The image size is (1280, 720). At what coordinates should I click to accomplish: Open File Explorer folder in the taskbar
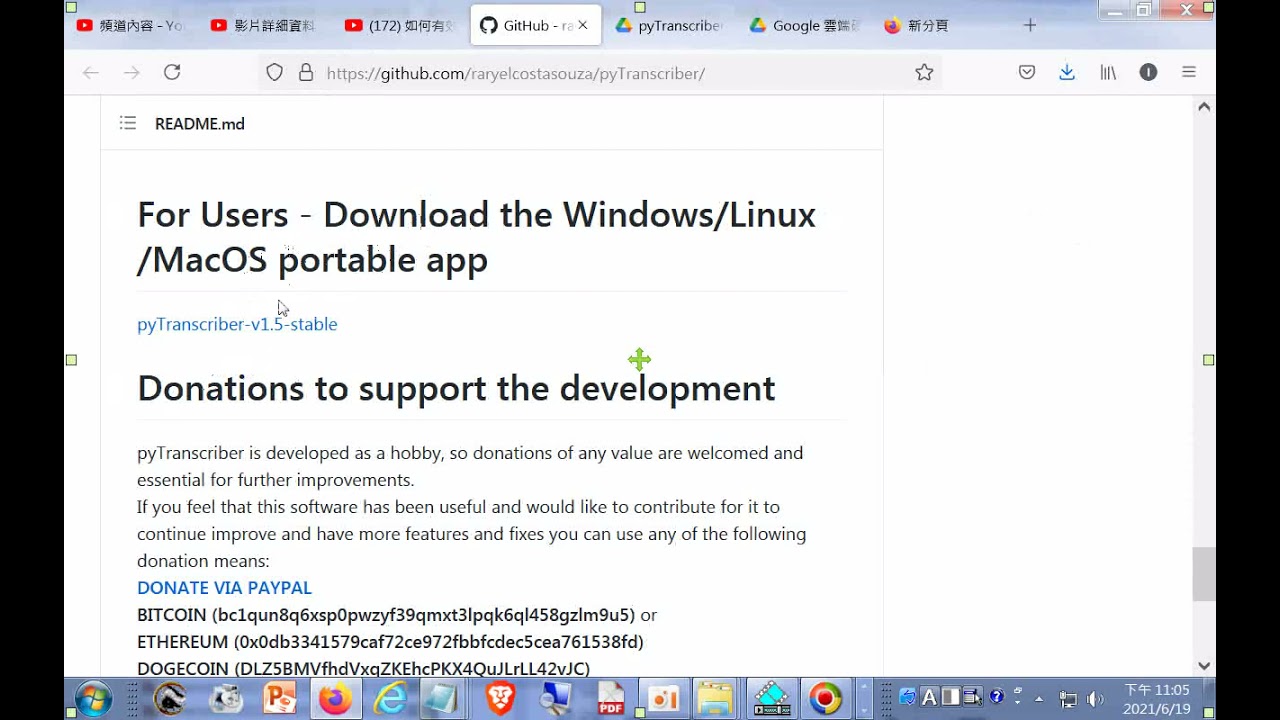(x=715, y=698)
